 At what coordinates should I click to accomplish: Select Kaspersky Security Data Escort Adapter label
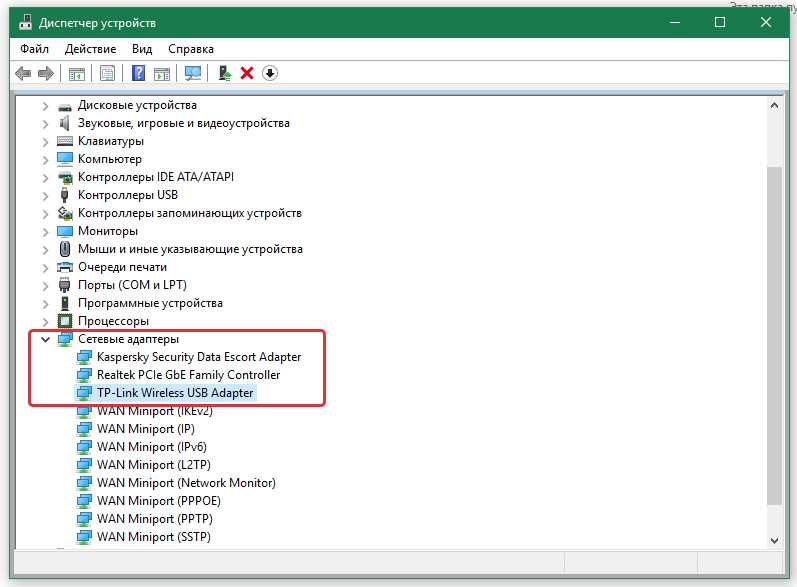click(x=199, y=357)
